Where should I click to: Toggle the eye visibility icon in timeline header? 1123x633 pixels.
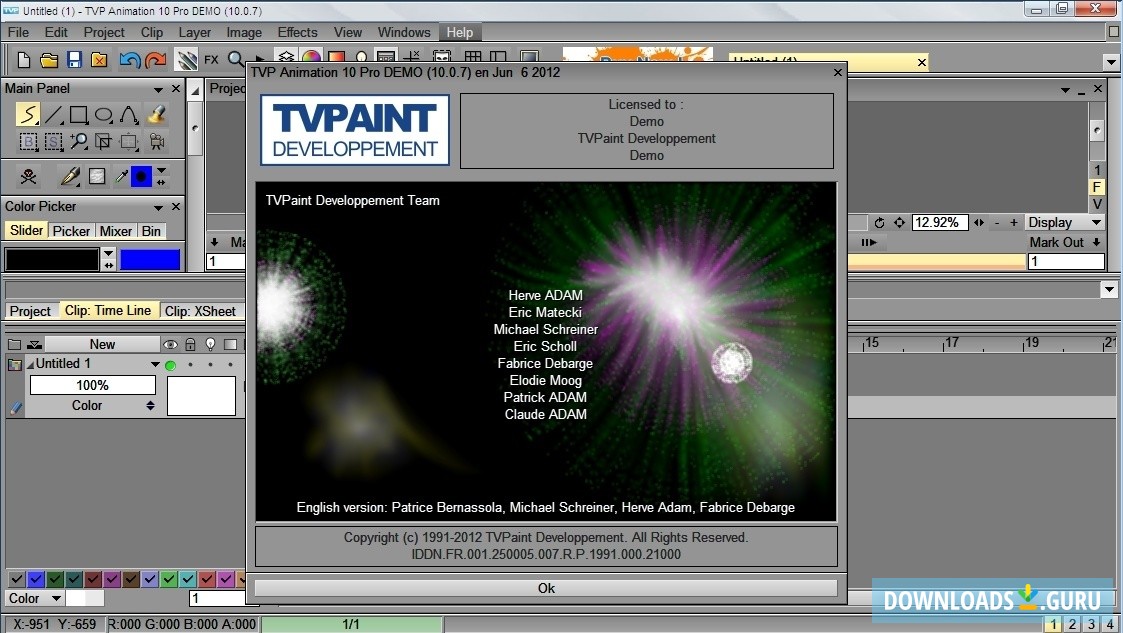(x=171, y=343)
